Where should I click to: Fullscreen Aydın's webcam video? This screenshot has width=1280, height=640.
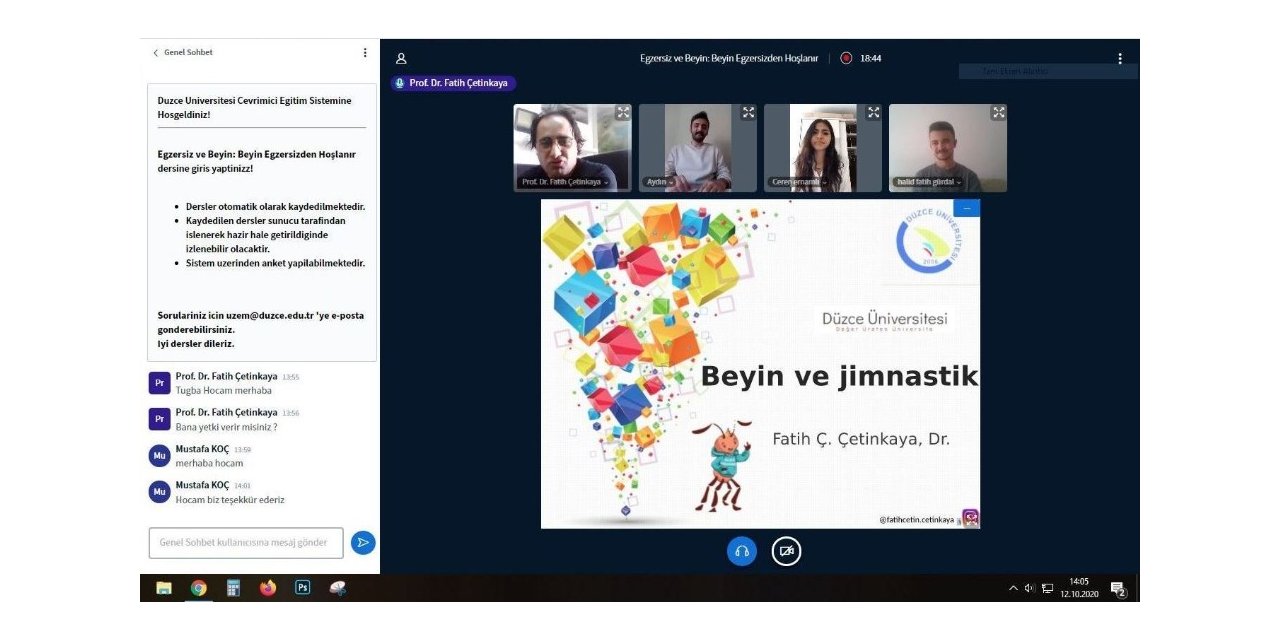click(748, 113)
